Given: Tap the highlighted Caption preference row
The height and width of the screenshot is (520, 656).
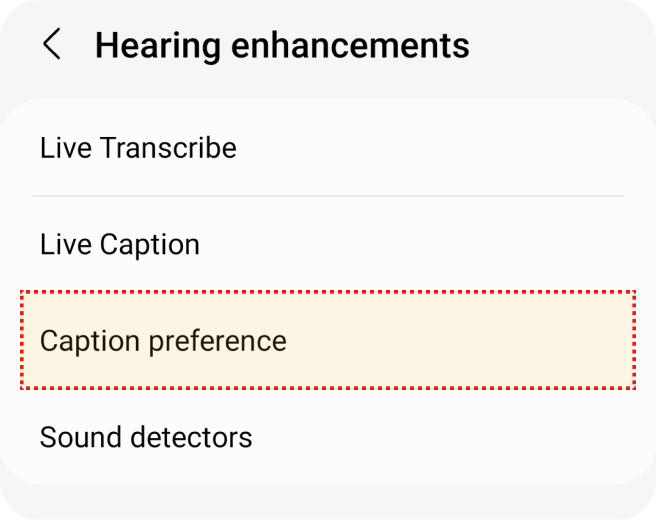Looking at the screenshot, I should click(327, 340).
